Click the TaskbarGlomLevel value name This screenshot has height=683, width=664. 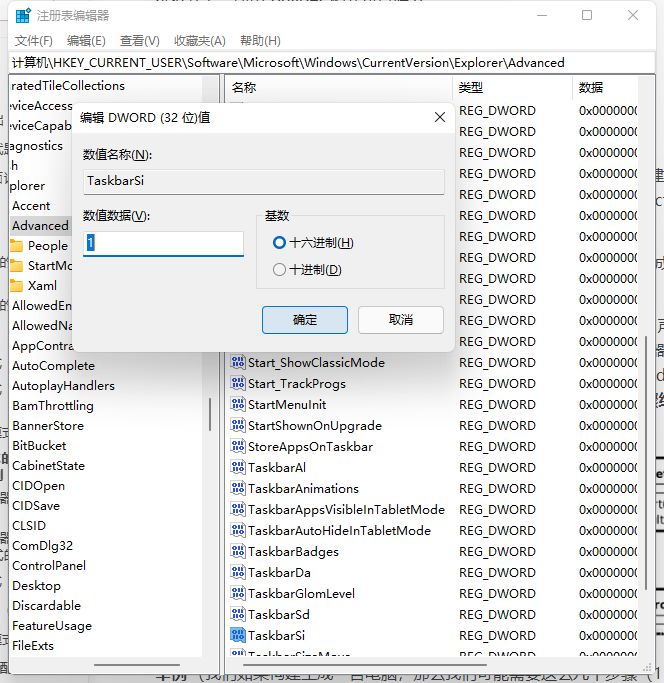pyautogui.click(x=302, y=593)
